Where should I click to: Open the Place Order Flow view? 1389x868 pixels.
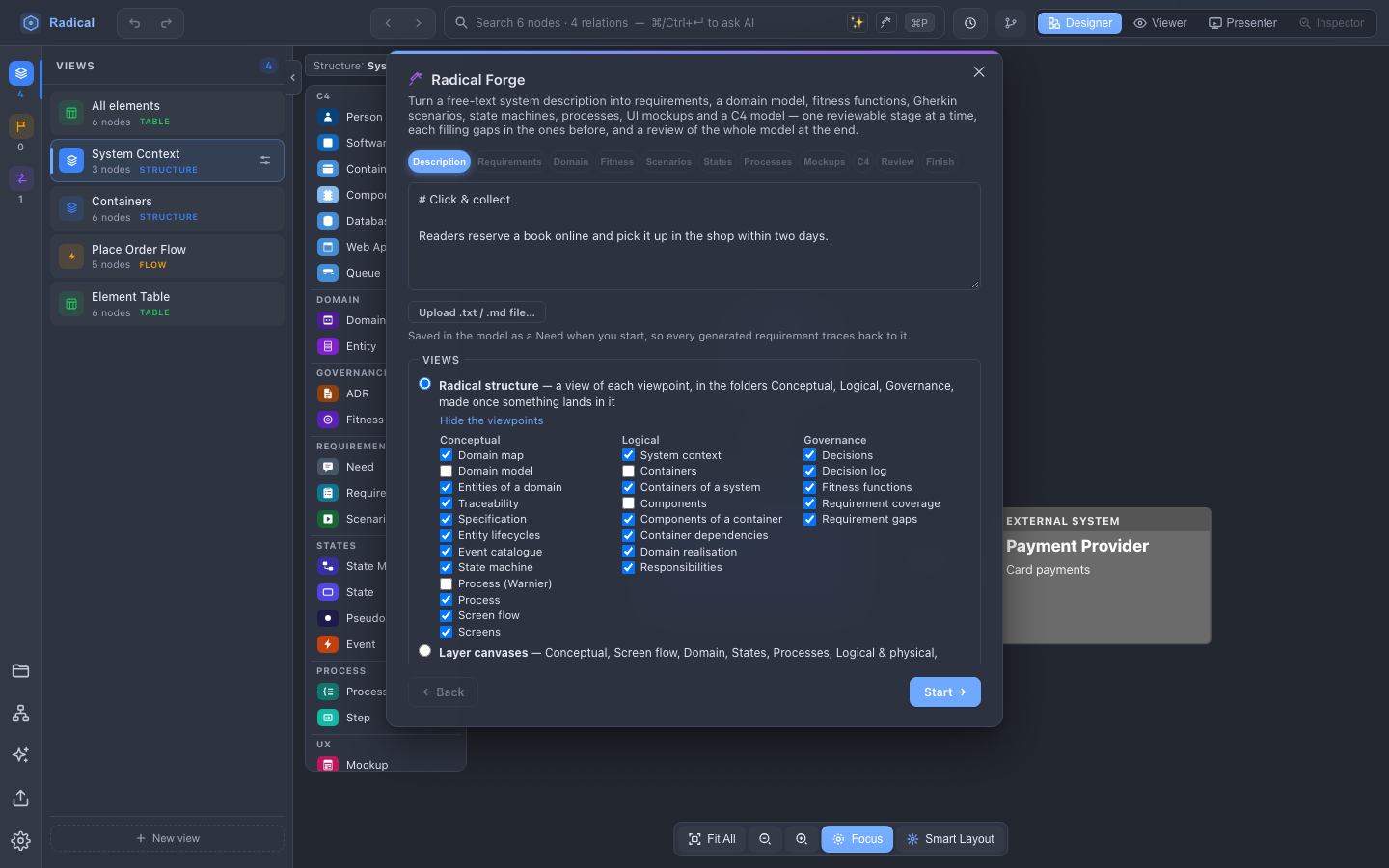coord(168,257)
